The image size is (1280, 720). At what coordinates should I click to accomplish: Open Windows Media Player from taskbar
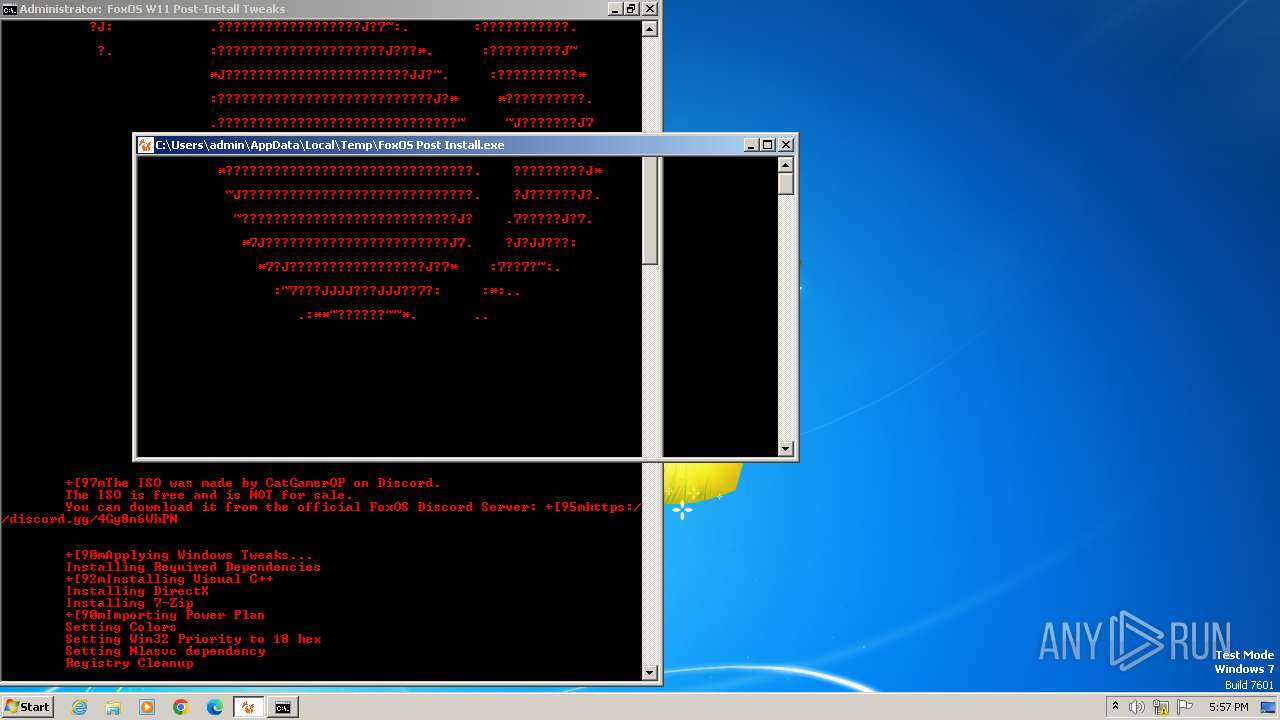(x=147, y=707)
